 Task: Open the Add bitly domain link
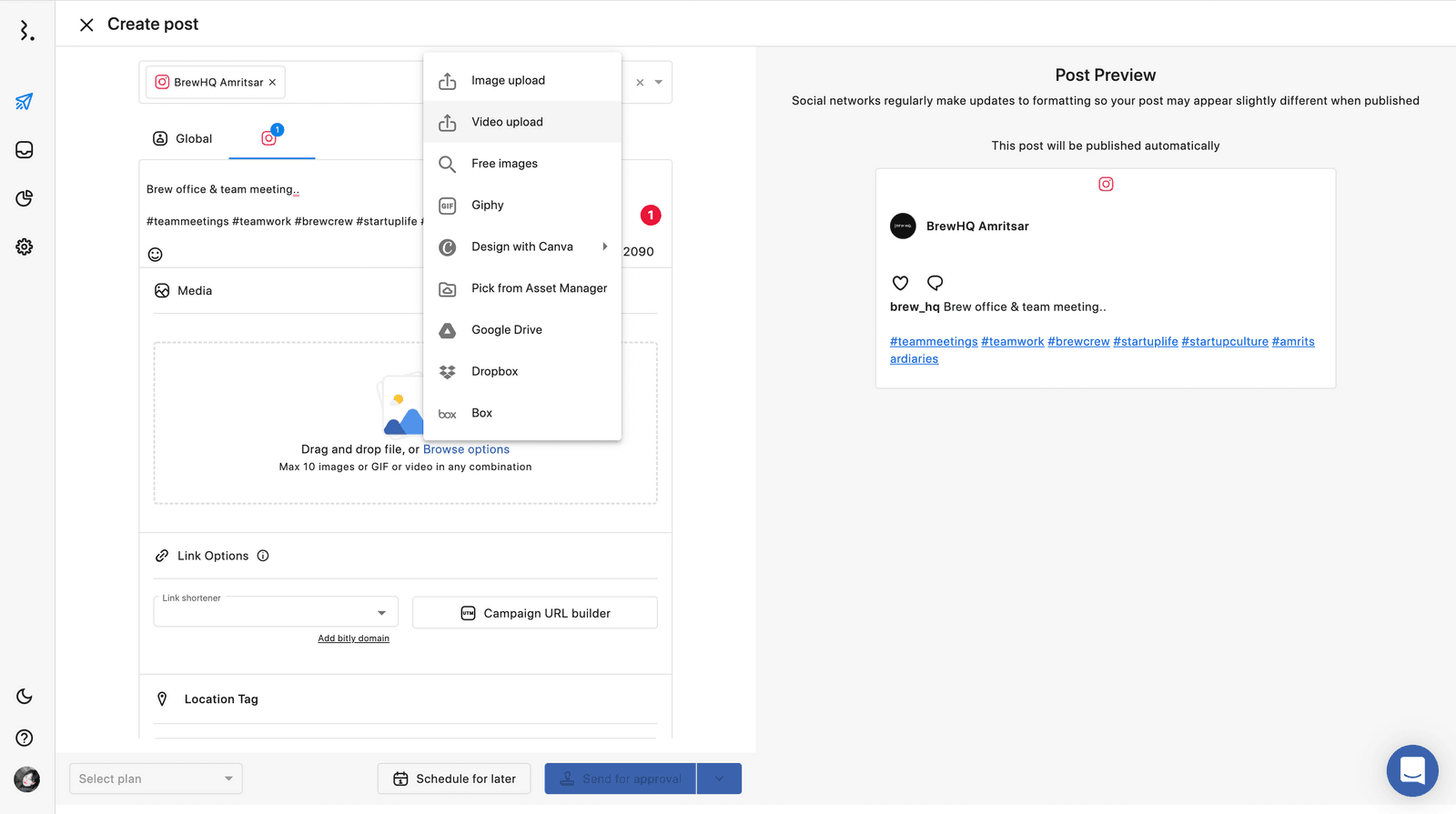click(x=353, y=638)
